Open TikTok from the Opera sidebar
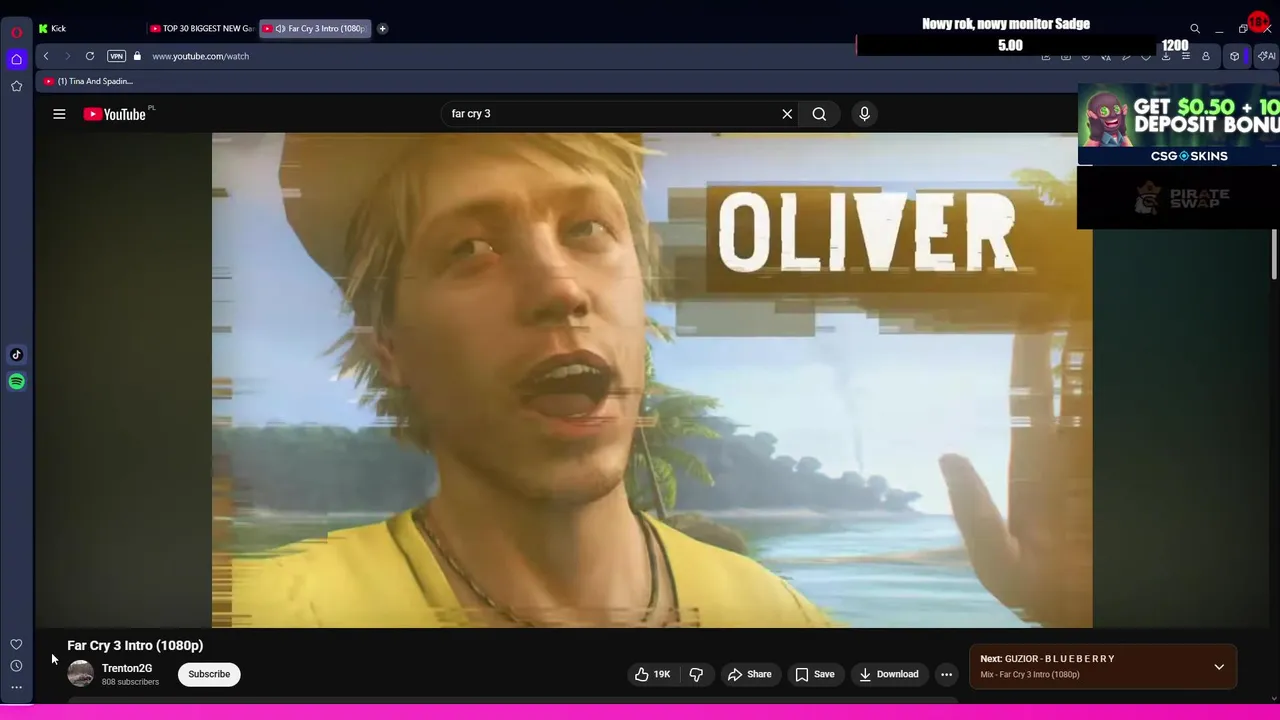The width and height of the screenshot is (1280, 720). (x=16, y=354)
